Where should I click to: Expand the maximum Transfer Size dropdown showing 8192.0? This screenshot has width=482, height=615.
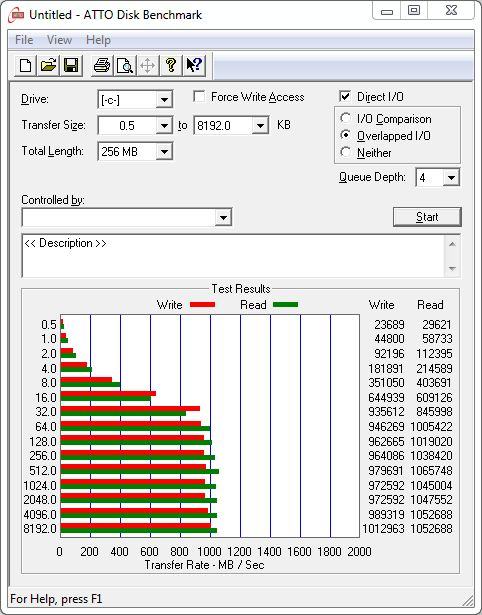click(x=260, y=126)
